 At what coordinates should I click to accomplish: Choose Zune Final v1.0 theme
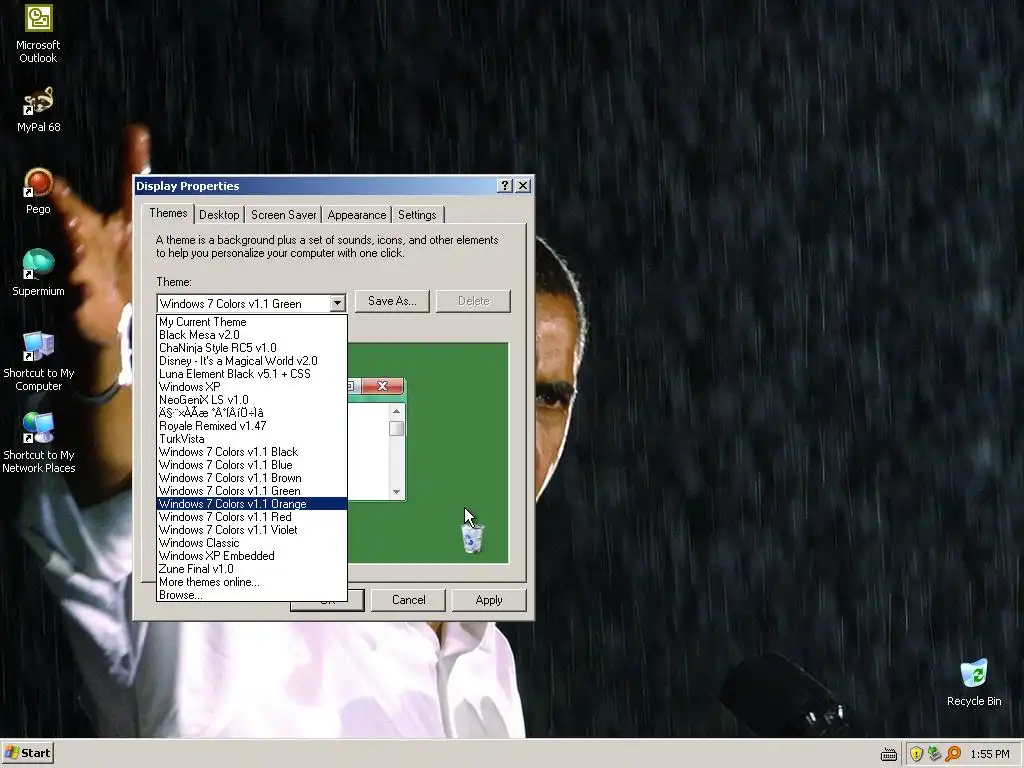pyautogui.click(x=251, y=569)
